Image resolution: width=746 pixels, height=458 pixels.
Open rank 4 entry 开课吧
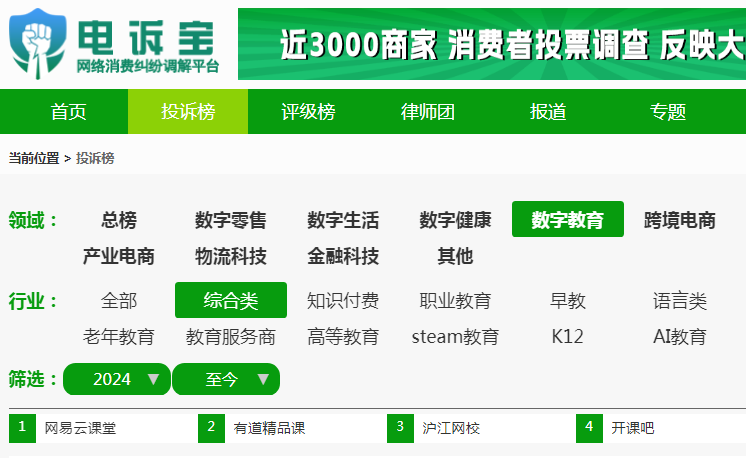(x=632, y=428)
